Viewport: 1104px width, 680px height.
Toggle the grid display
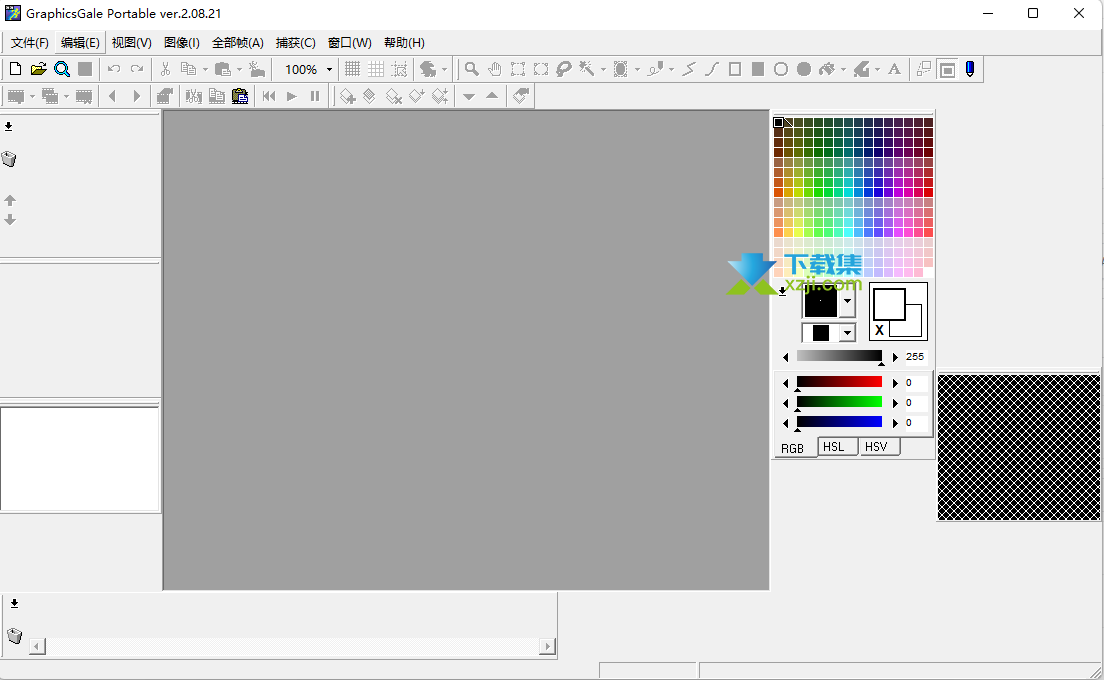click(x=352, y=69)
